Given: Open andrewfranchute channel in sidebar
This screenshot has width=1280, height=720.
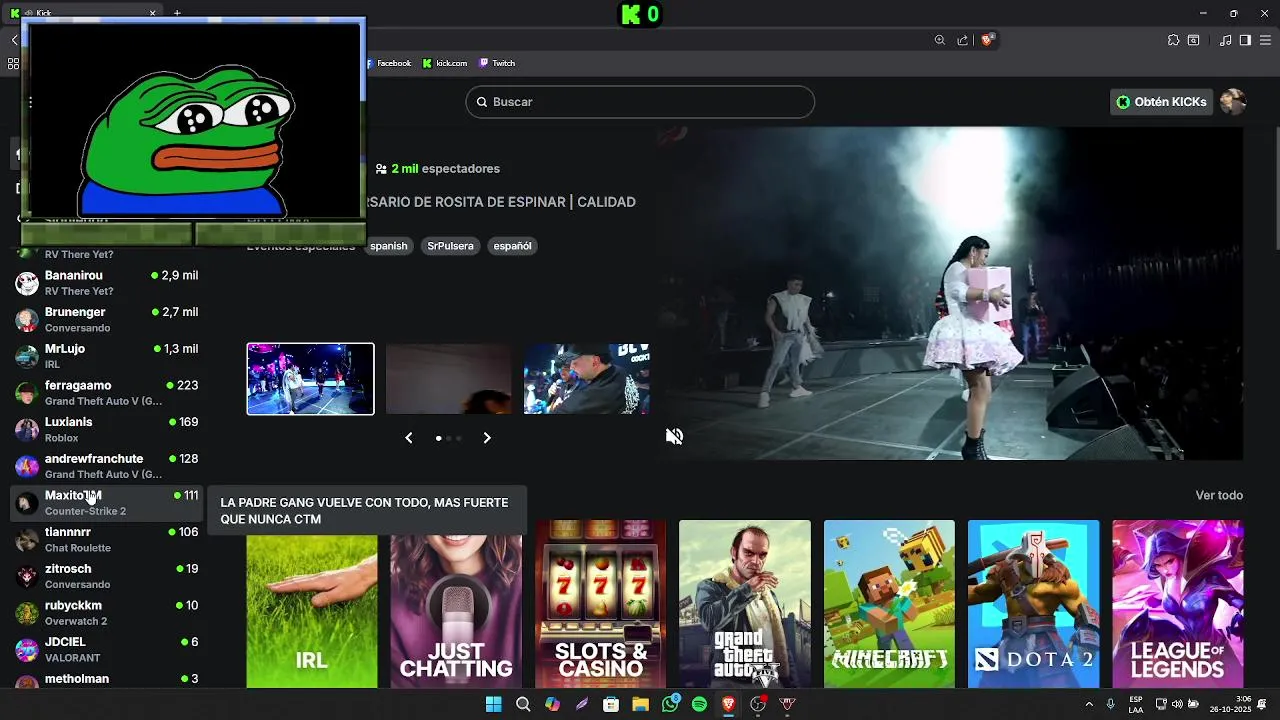Looking at the screenshot, I should point(107,466).
